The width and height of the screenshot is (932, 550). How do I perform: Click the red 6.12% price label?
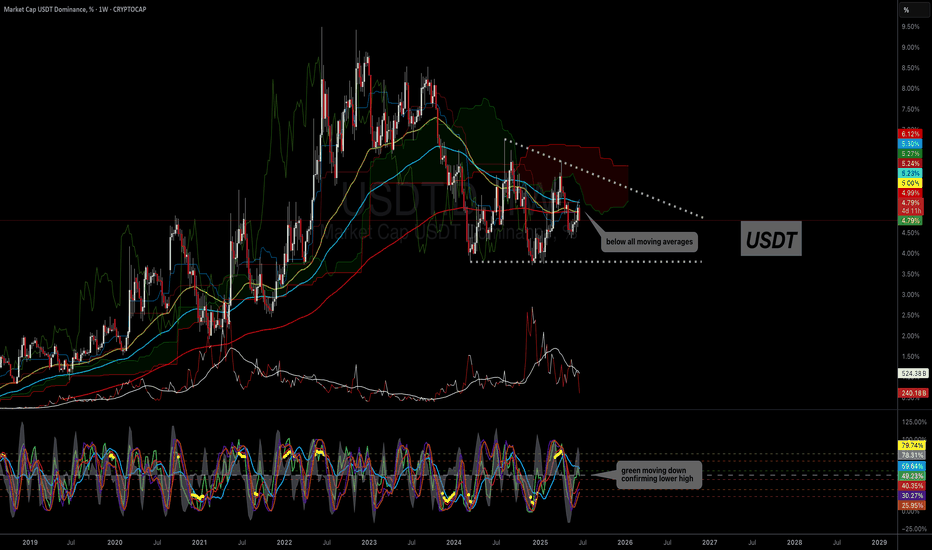[x=910, y=134]
